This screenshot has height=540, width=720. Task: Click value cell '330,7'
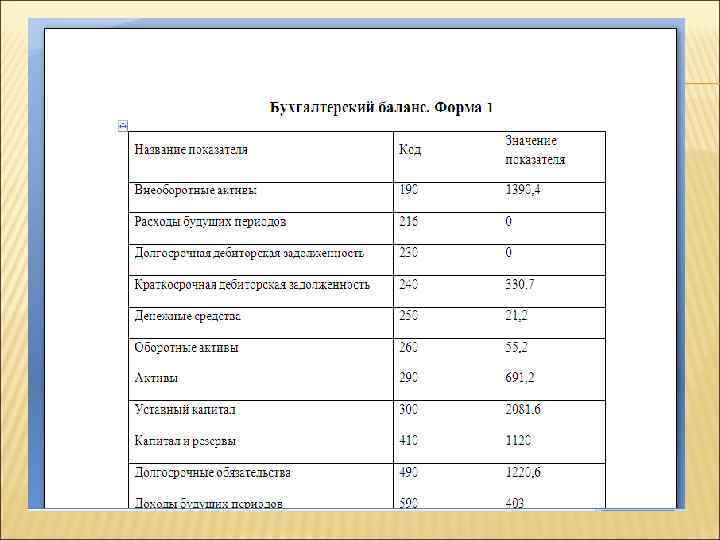tap(520, 285)
